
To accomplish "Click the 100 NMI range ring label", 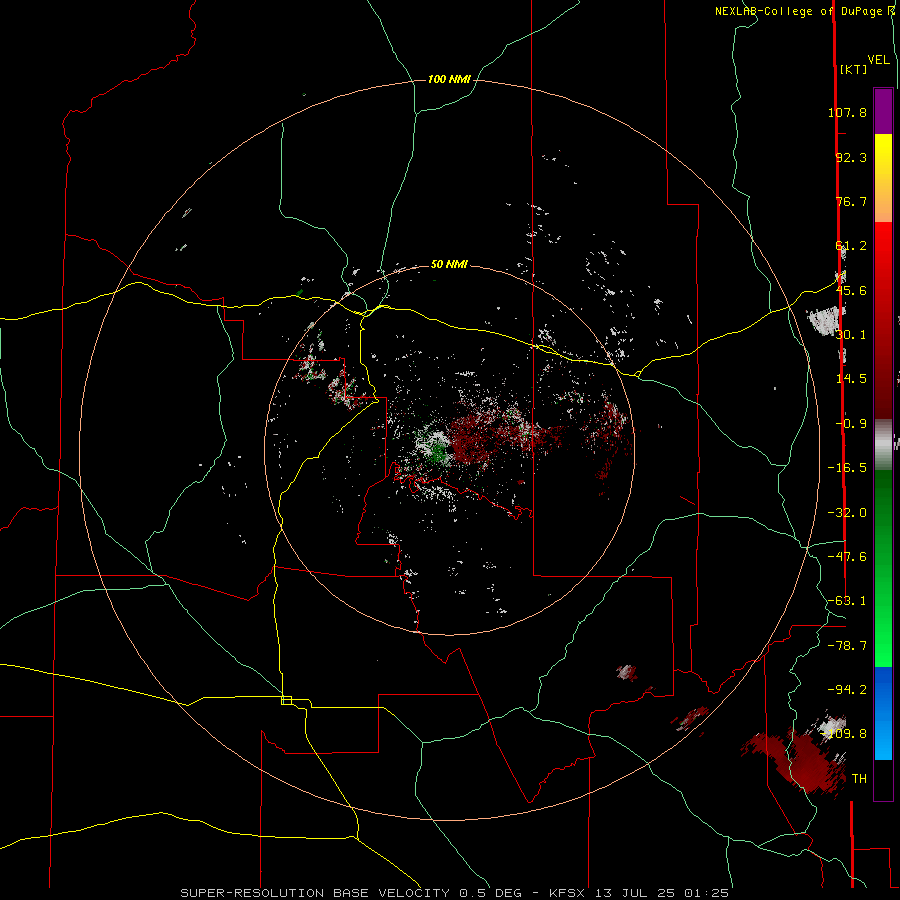I will [x=449, y=79].
